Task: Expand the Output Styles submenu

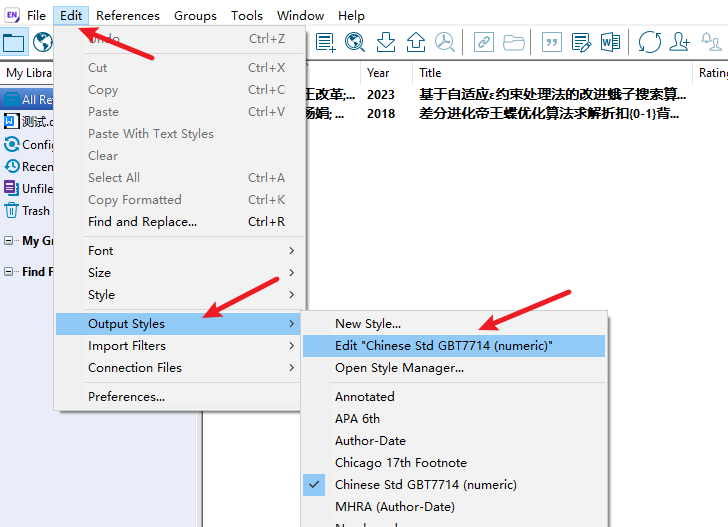Action: (x=180, y=324)
